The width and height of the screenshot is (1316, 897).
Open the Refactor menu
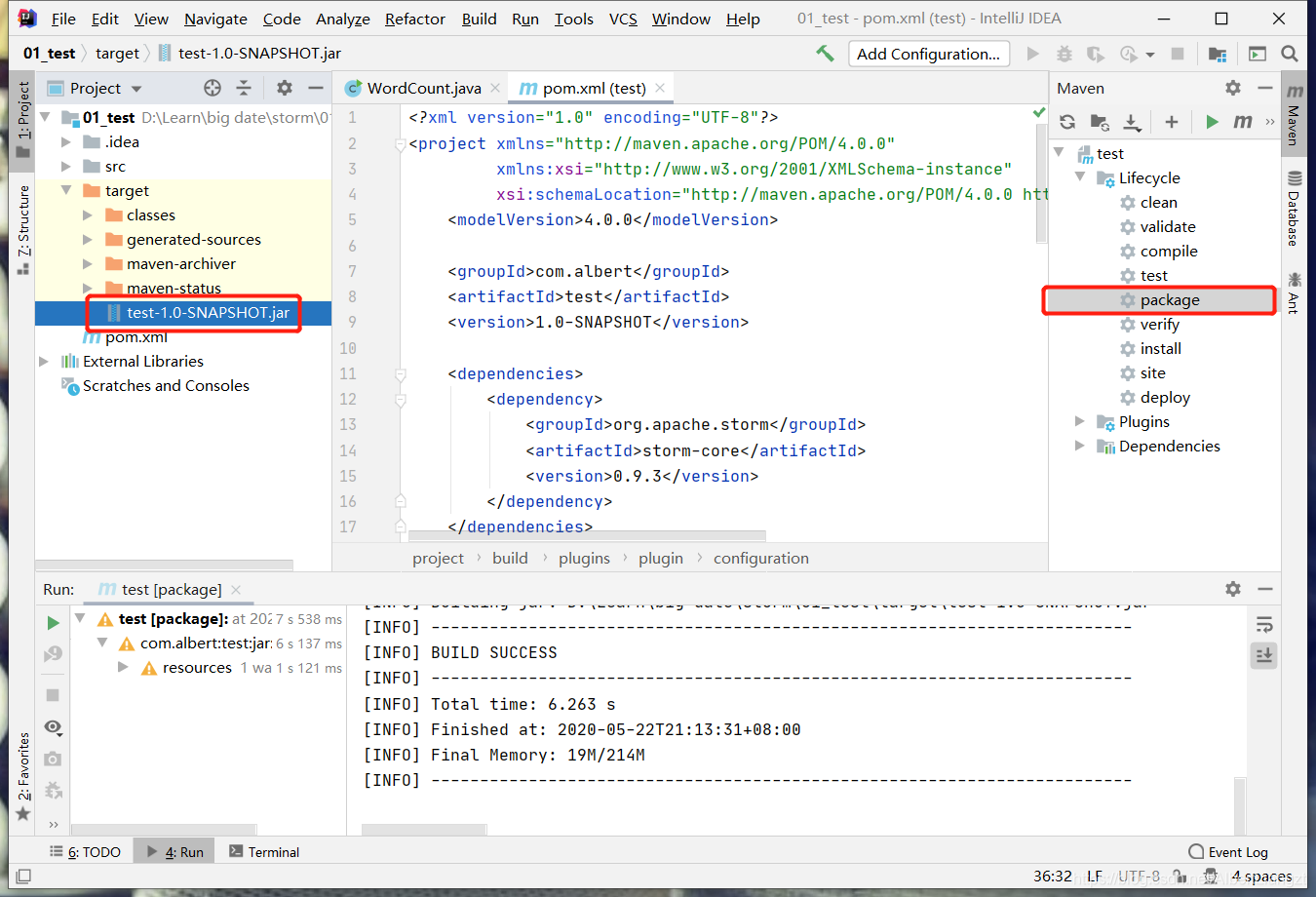tap(415, 19)
